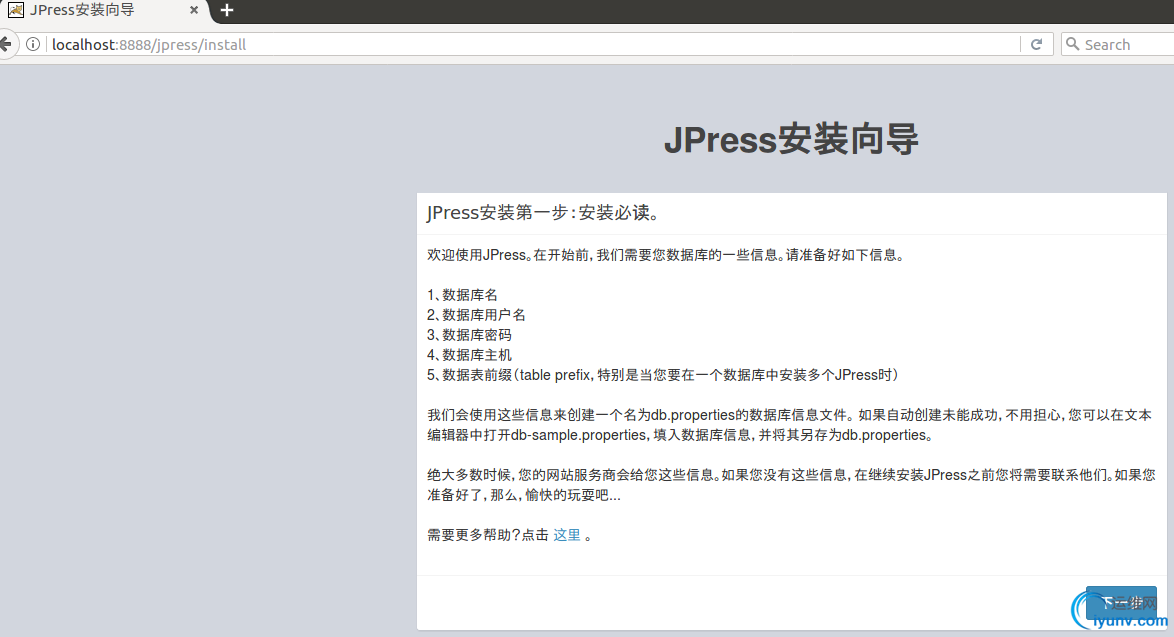The image size is (1174, 637).
Task: Open site info icon in address bar
Action: click(x=33, y=44)
